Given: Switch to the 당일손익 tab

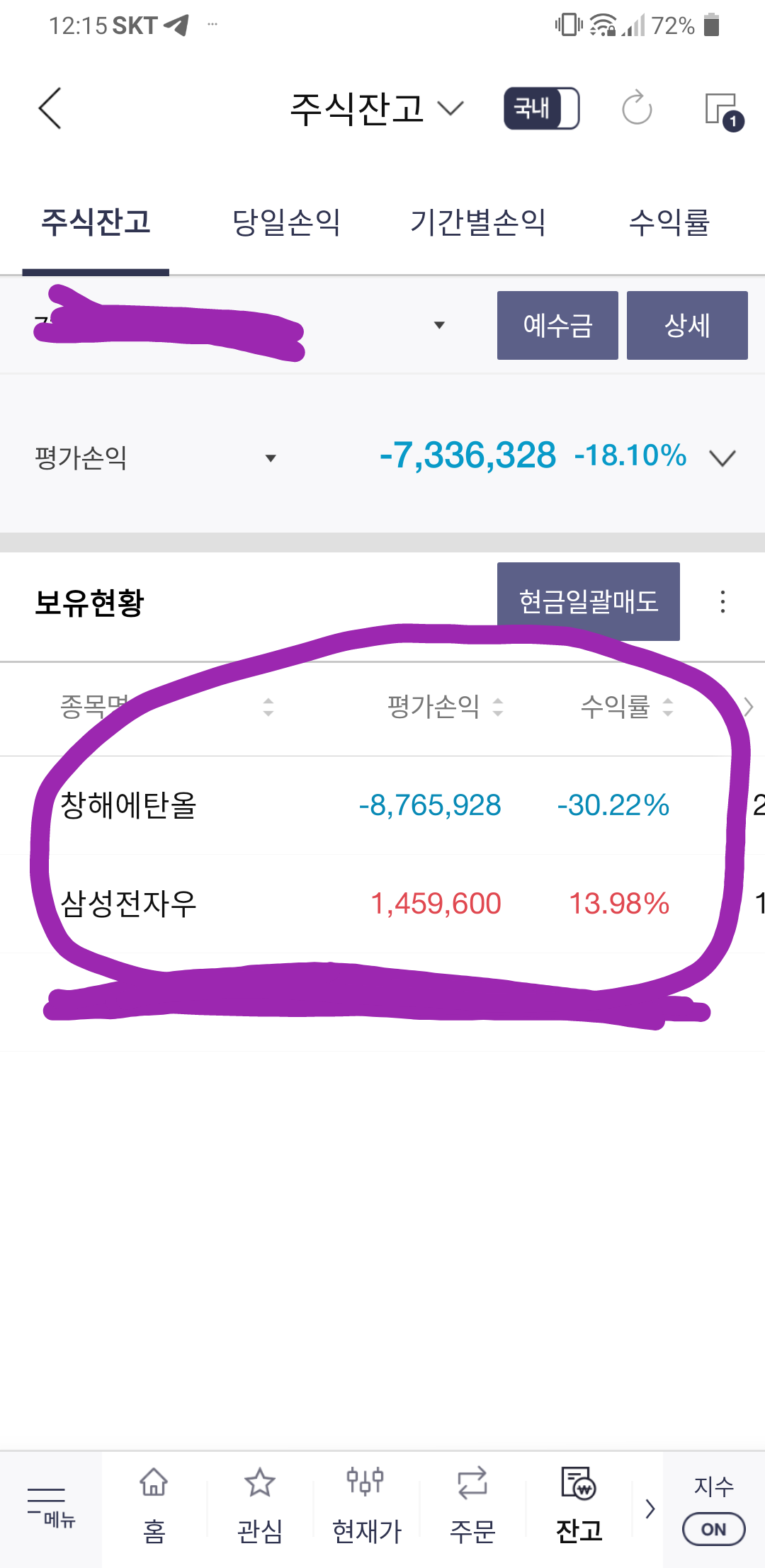Looking at the screenshot, I should point(288,222).
